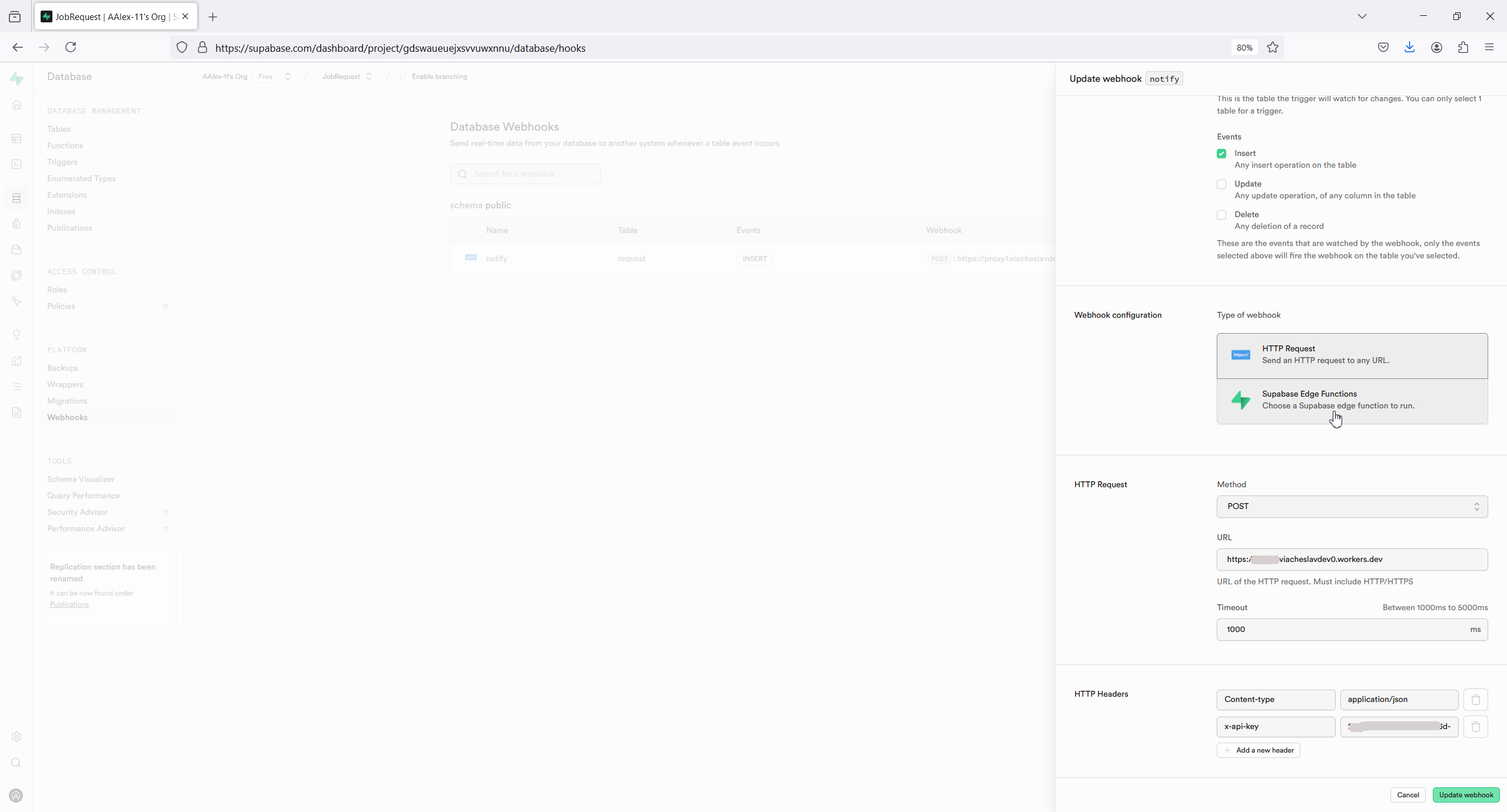
Task: Bookmark this page with star icon
Action: pos(1273,48)
